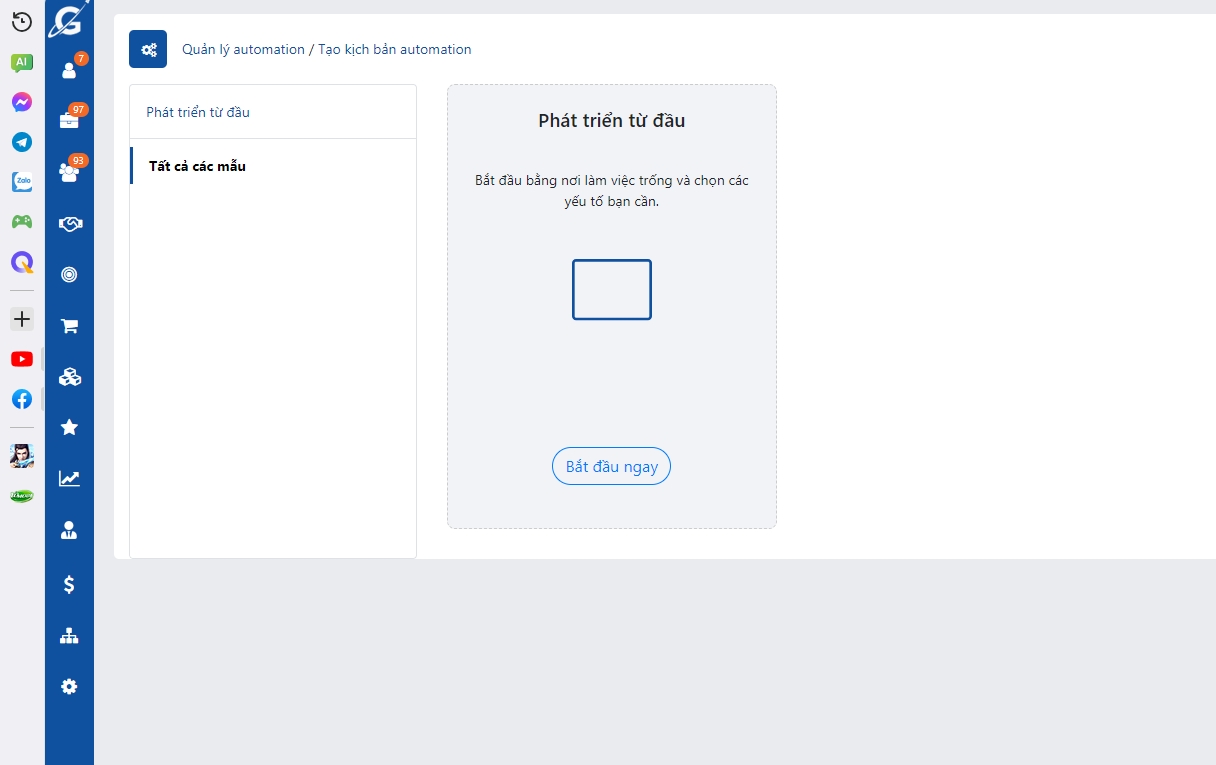Viewport: 1216px width, 765px height.
Task: Open the line chart reports icon
Action: (69, 479)
